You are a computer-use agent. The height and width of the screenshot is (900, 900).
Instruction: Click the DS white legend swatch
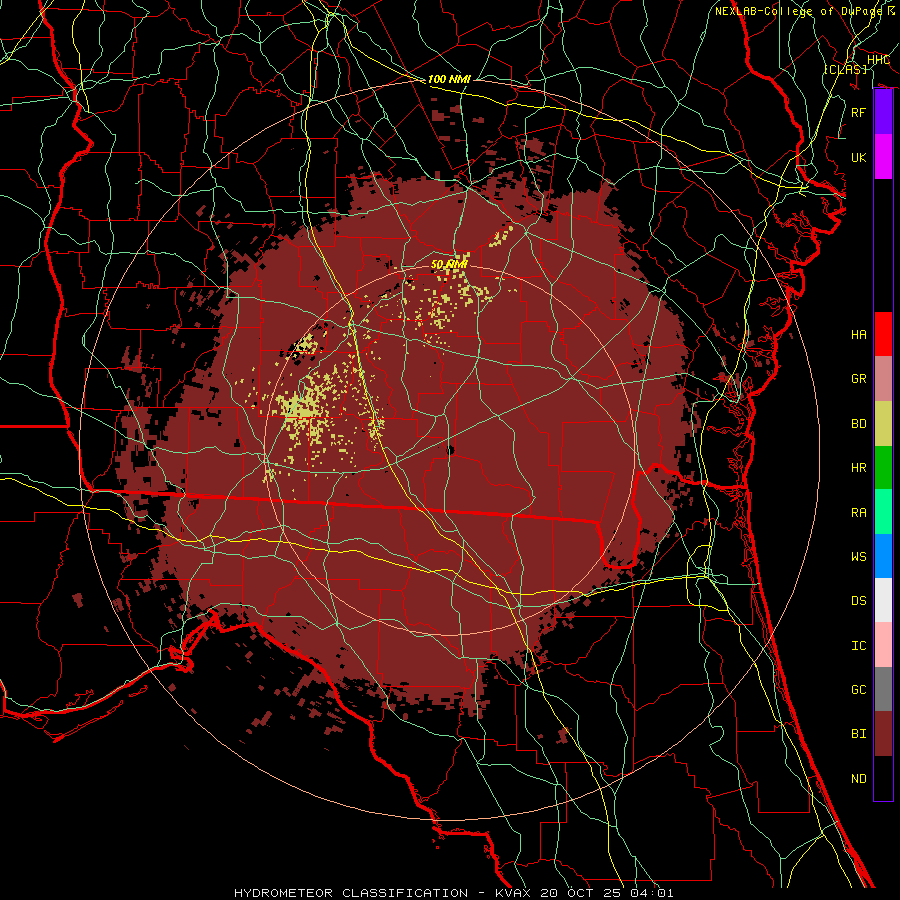coord(883,600)
